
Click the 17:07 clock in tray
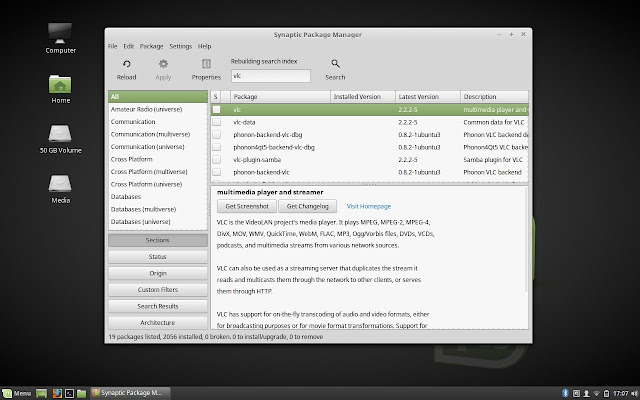point(620,393)
